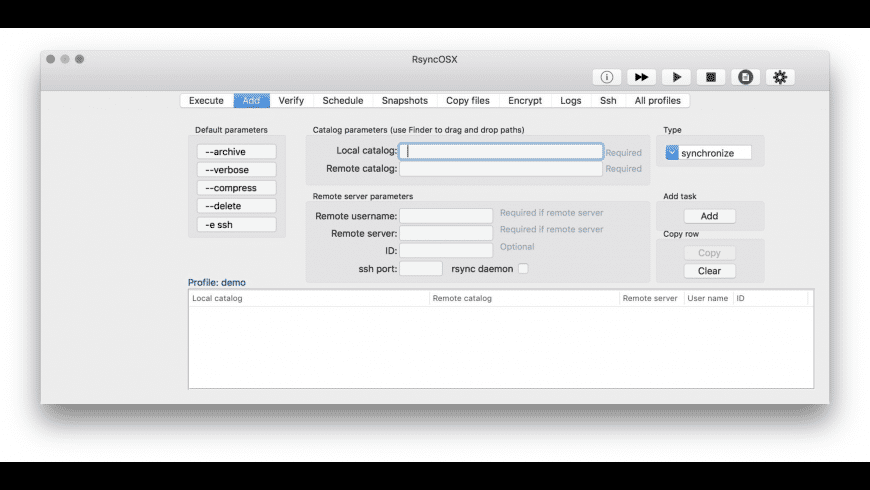
Task: Toggle the -e ssh parameter button
Action: click(236, 224)
